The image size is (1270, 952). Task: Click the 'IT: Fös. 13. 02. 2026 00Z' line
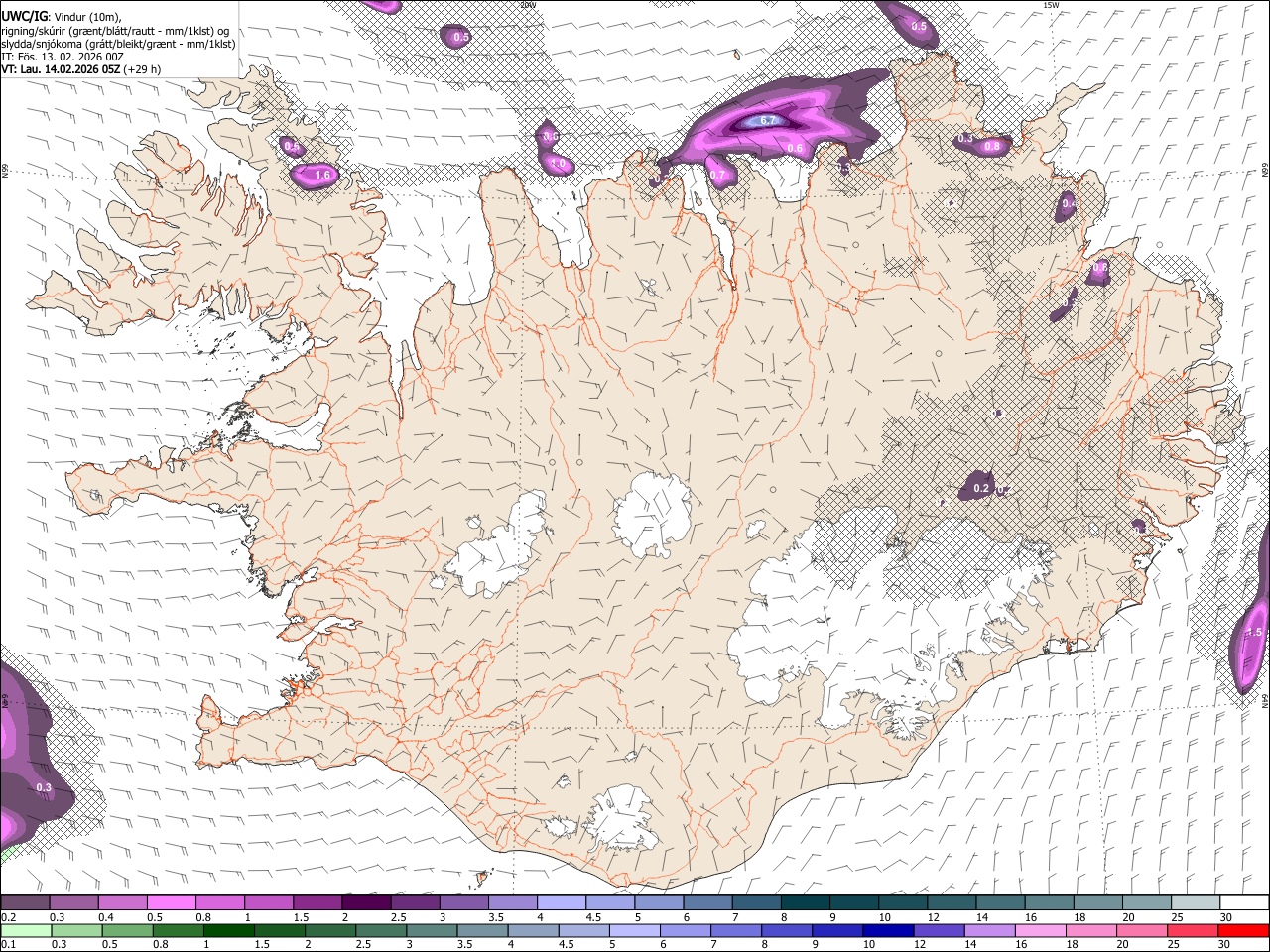[x=63, y=57]
